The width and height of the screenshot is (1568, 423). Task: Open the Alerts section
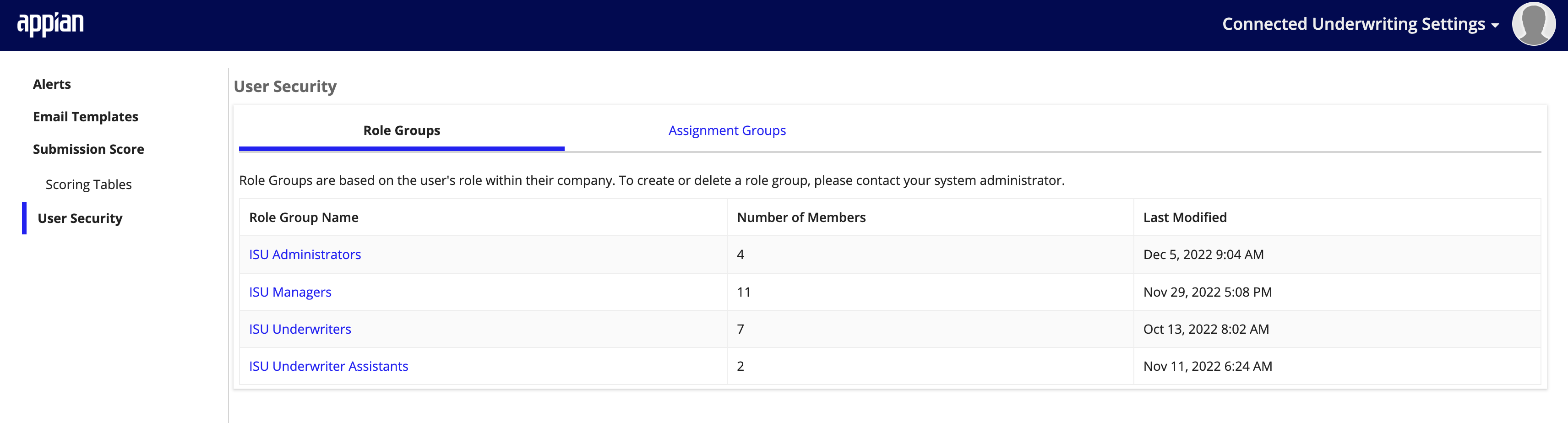pyautogui.click(x=52, y=84)
